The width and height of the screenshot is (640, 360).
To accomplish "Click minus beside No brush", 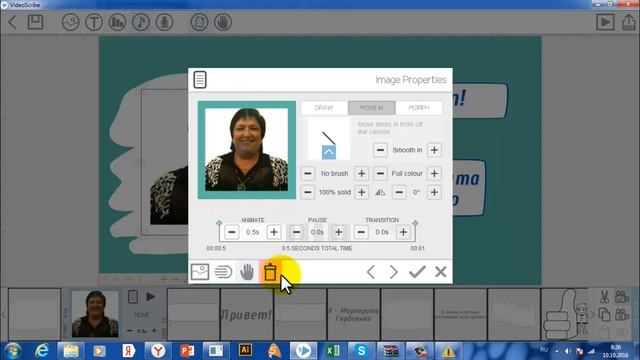I will [x=308, y=173].
